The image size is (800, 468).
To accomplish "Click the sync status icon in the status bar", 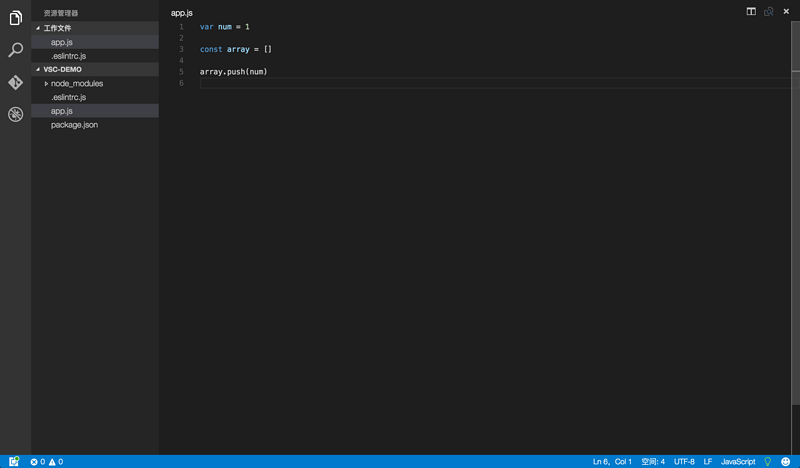I will 14,461.
